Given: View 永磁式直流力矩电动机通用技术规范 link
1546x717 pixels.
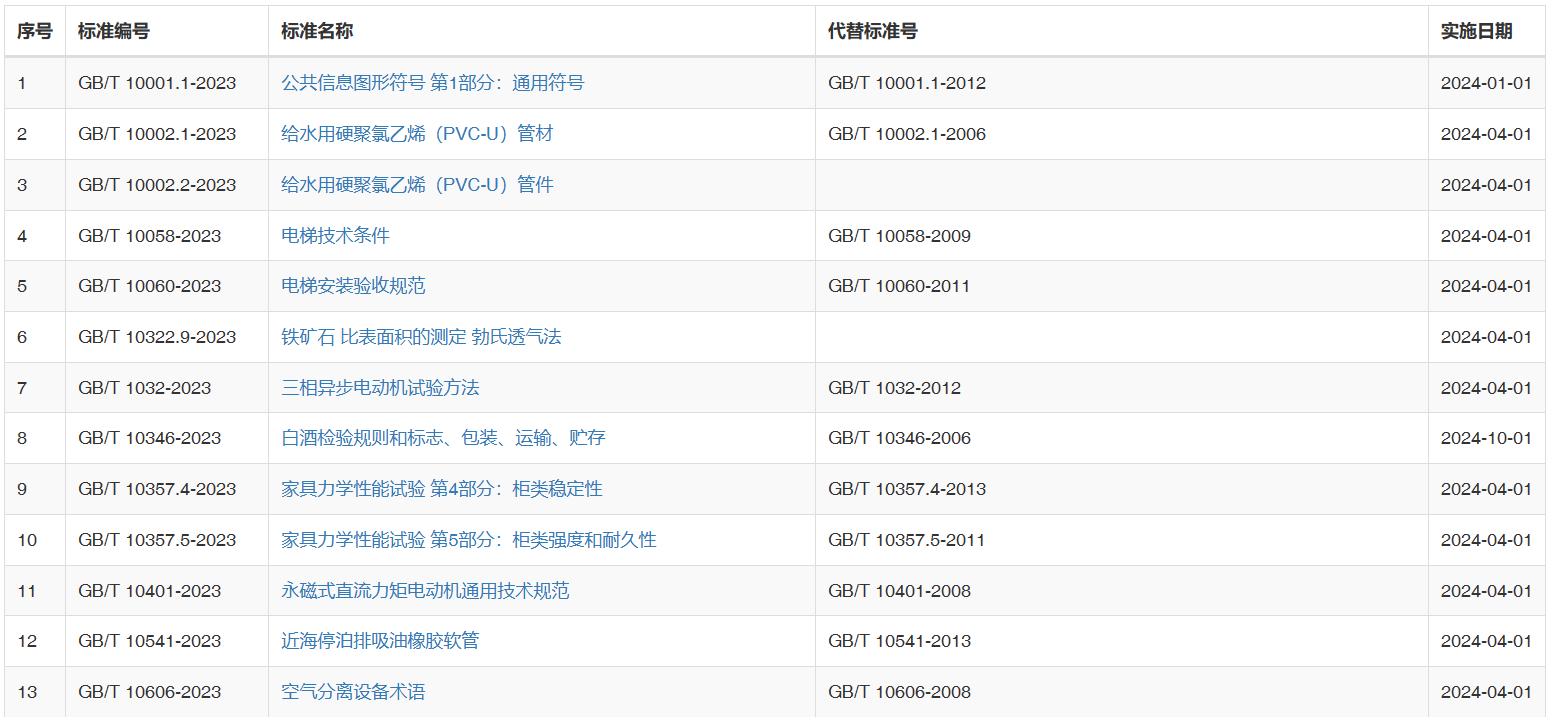Looking at the screenshot, I should coord(425,591).
